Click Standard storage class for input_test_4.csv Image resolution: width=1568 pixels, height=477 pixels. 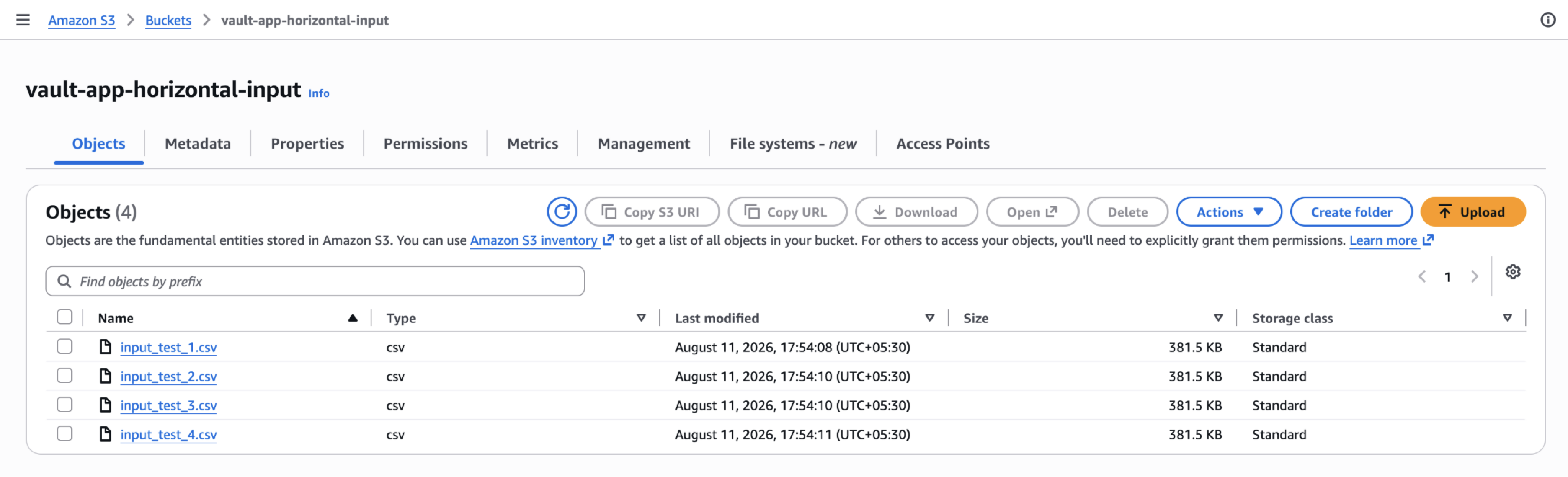point(1279,435)
